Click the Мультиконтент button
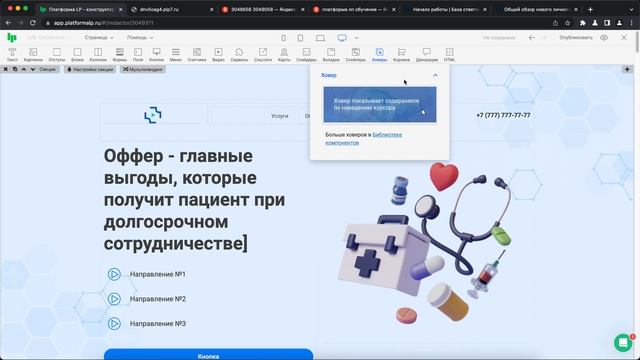 [143, 69]
